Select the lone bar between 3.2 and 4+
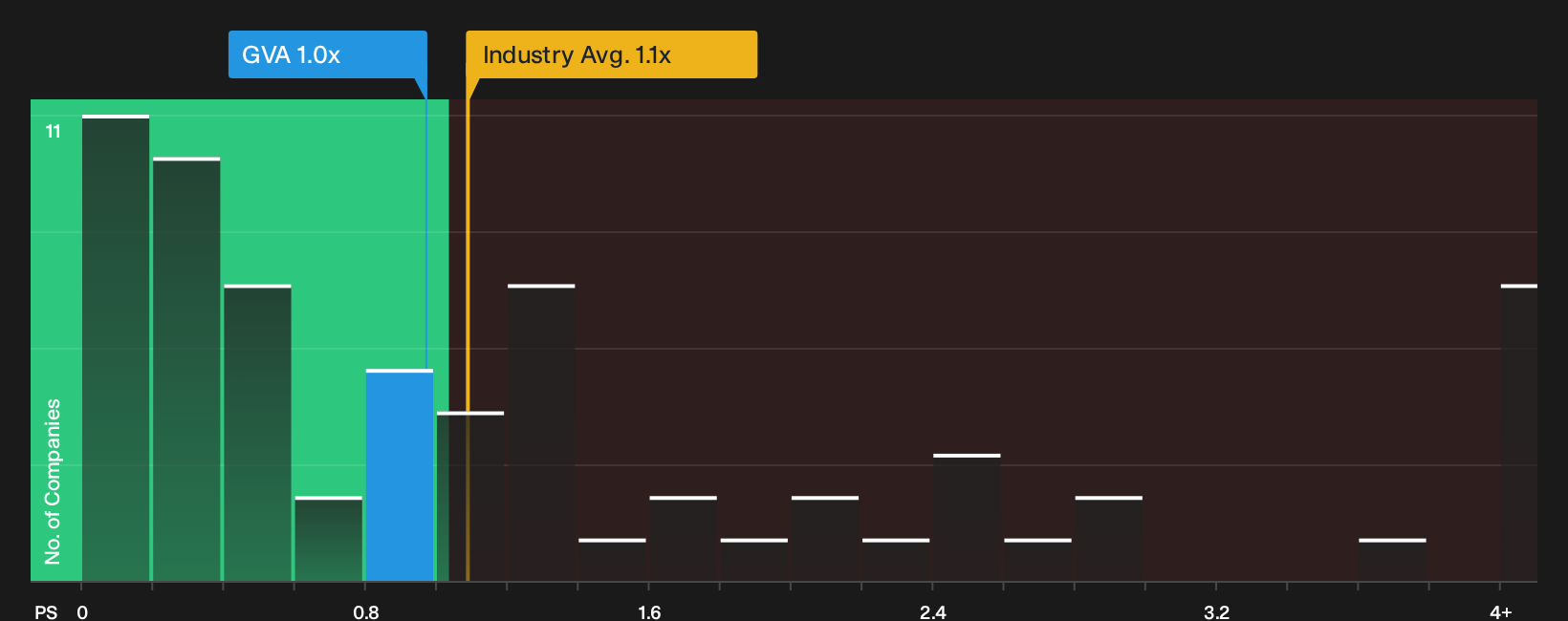Screen dimensions: 1568x621 click(x=1392, y=560)
